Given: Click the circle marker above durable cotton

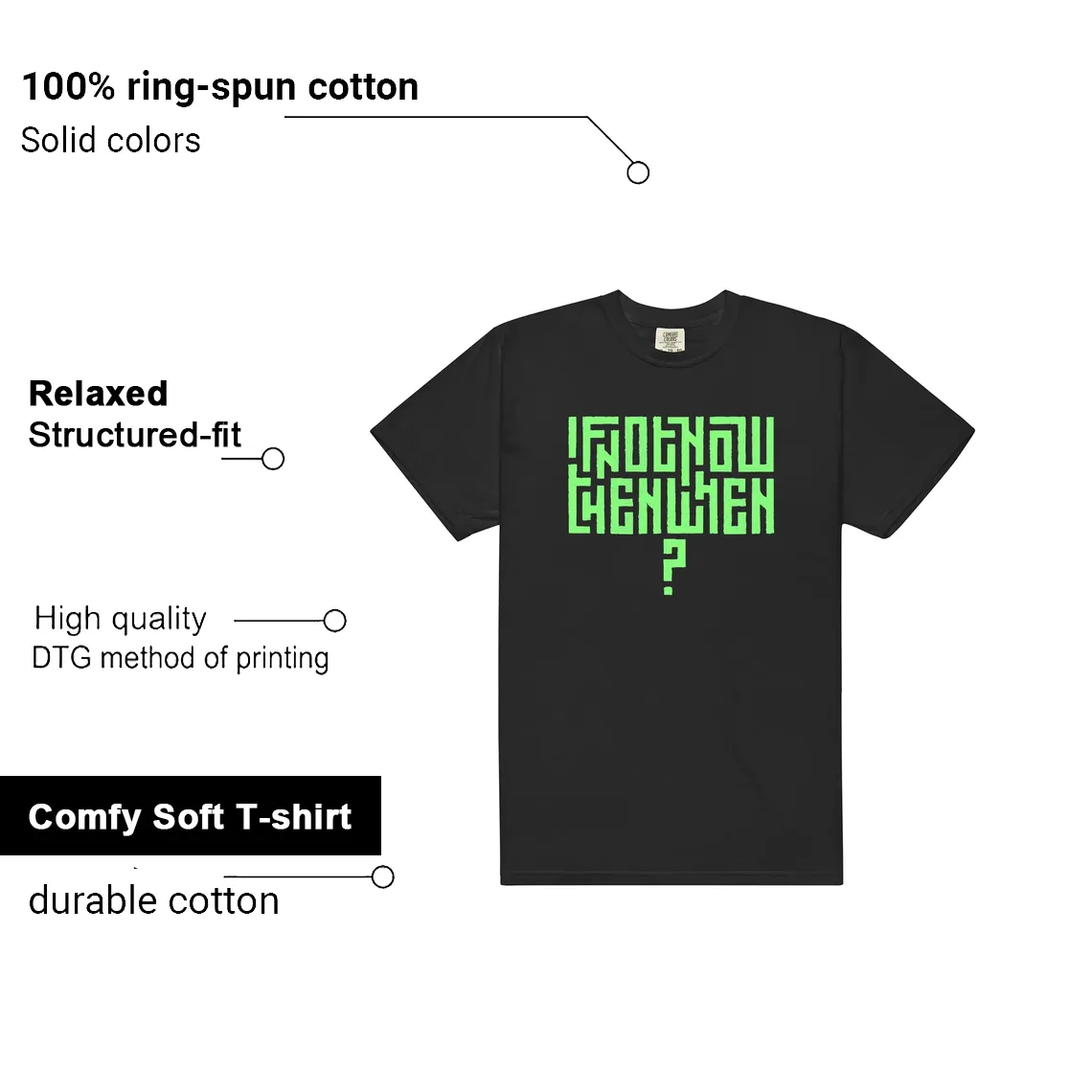Looking at the screenshot, I should tap(383, 876).
